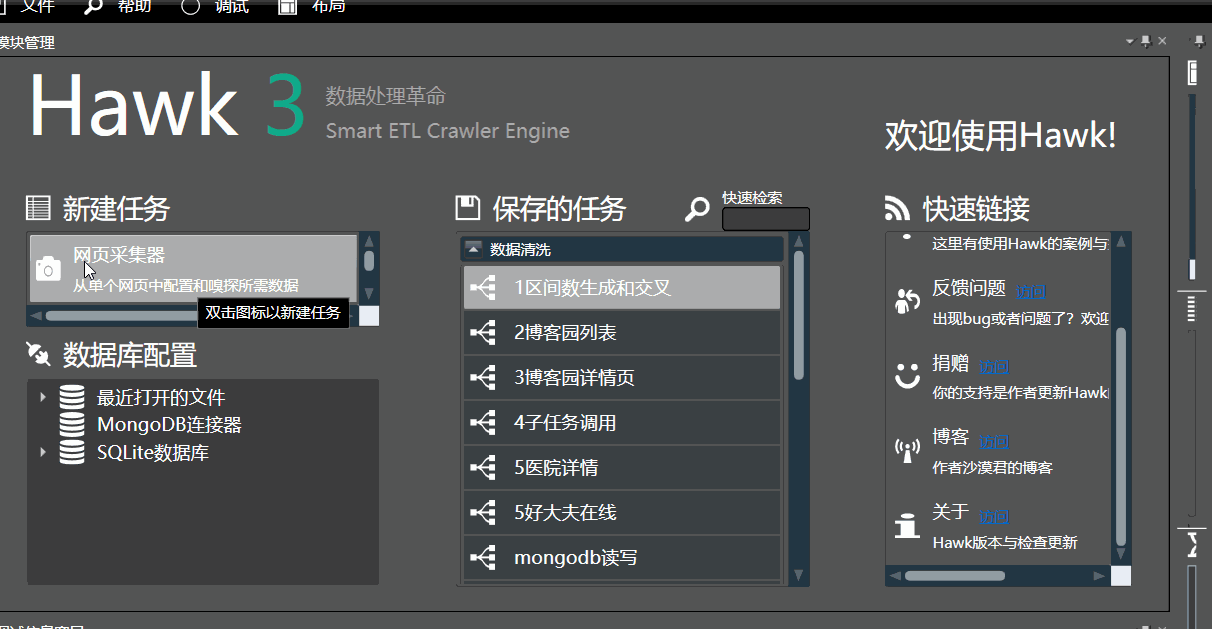Open the 捐赠 访问 link

pyautogui.click(x=993, y=366)
